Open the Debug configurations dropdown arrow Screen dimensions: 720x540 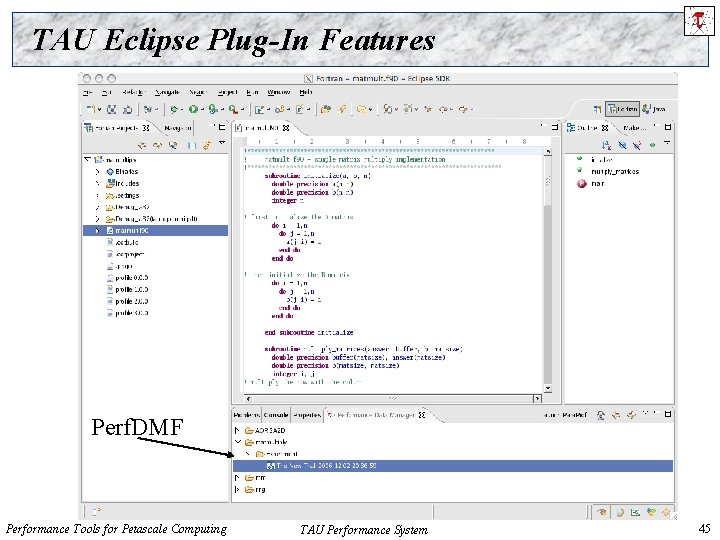[x=182, y=110]
